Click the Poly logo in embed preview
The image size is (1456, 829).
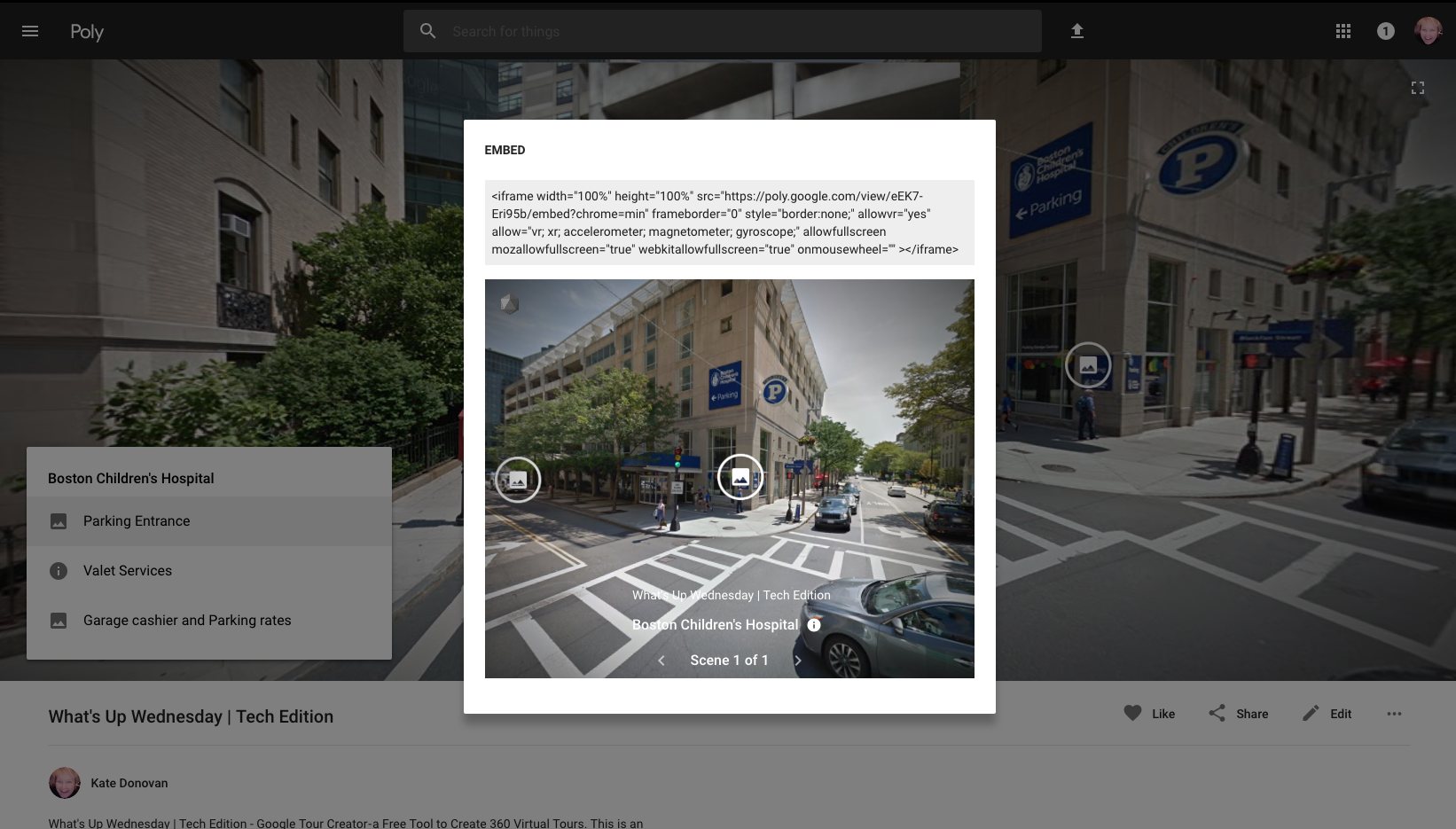point(509,303)
